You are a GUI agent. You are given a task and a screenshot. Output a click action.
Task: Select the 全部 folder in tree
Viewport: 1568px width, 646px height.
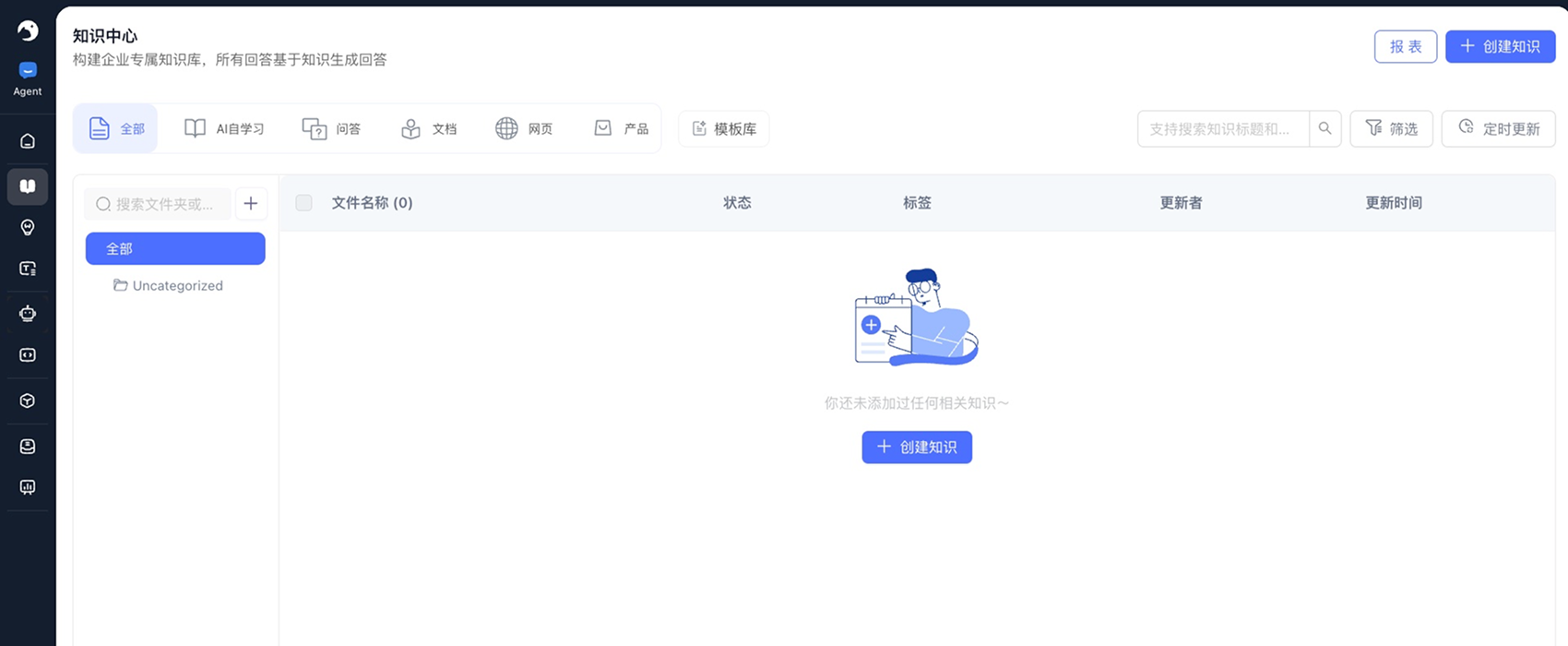pos(175,248)
